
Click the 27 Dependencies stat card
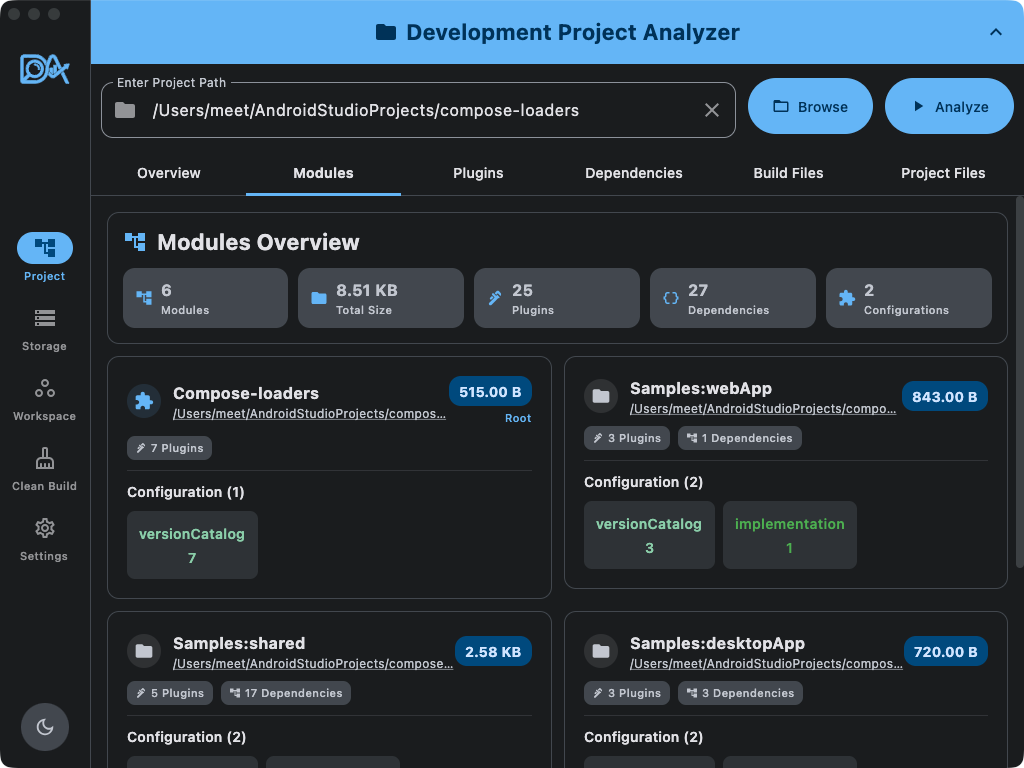pos(733,298)
